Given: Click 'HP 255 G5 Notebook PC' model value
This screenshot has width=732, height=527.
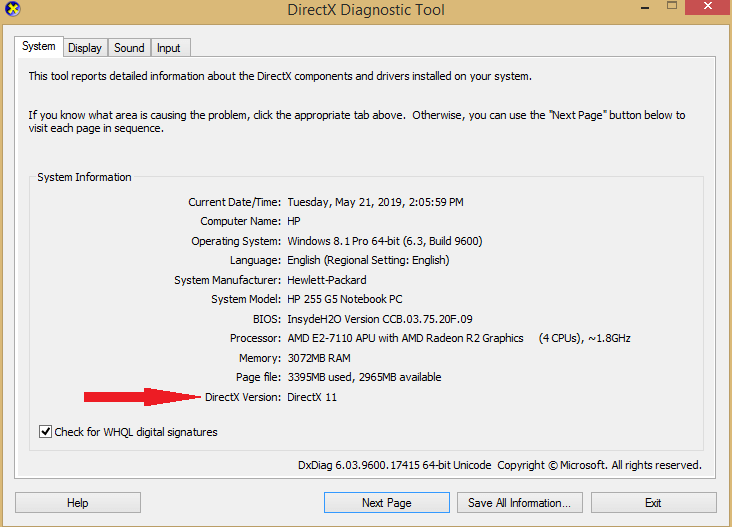Looking at the screenshot, I should point(345,299).
